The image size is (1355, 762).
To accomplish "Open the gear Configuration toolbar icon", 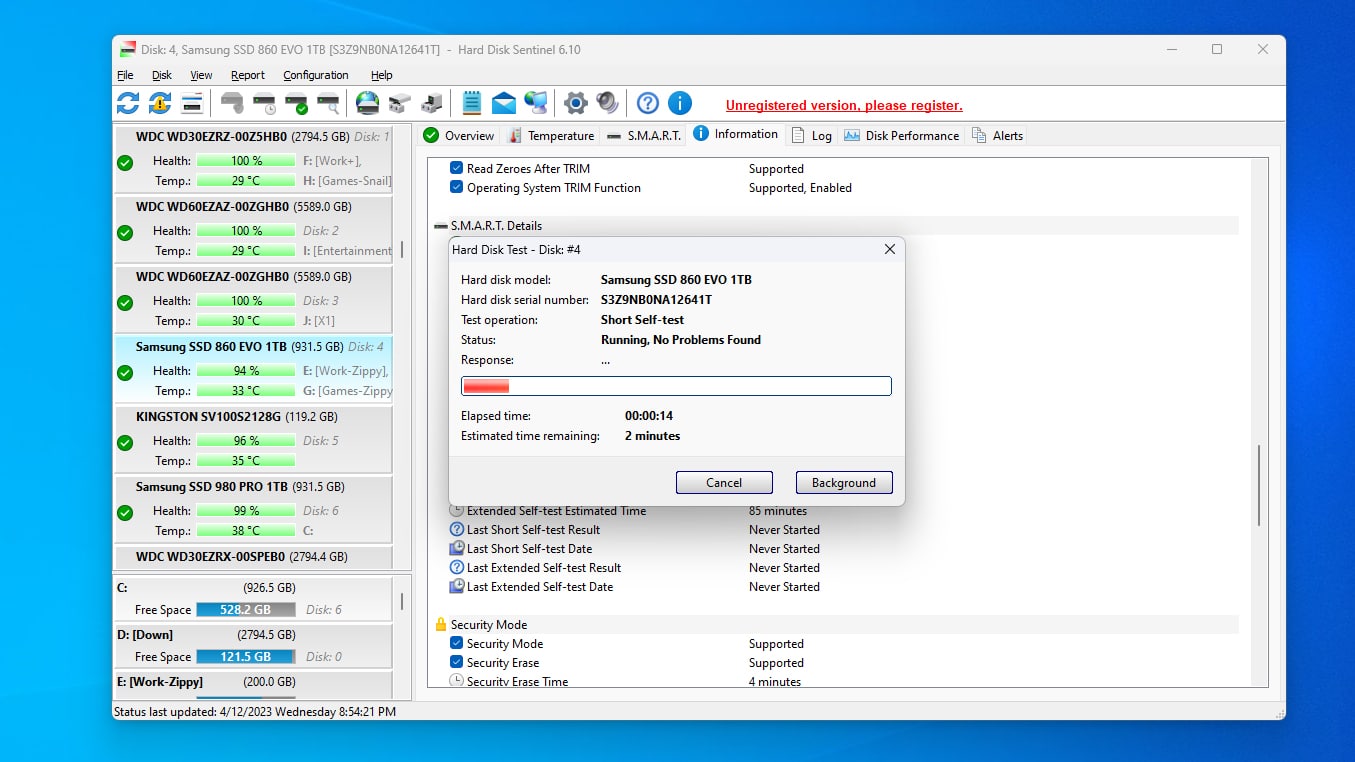I will click(x=575, y=103).
